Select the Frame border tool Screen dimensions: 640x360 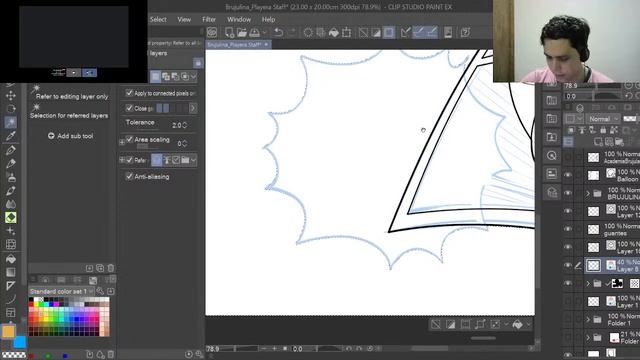coord(11,313)
